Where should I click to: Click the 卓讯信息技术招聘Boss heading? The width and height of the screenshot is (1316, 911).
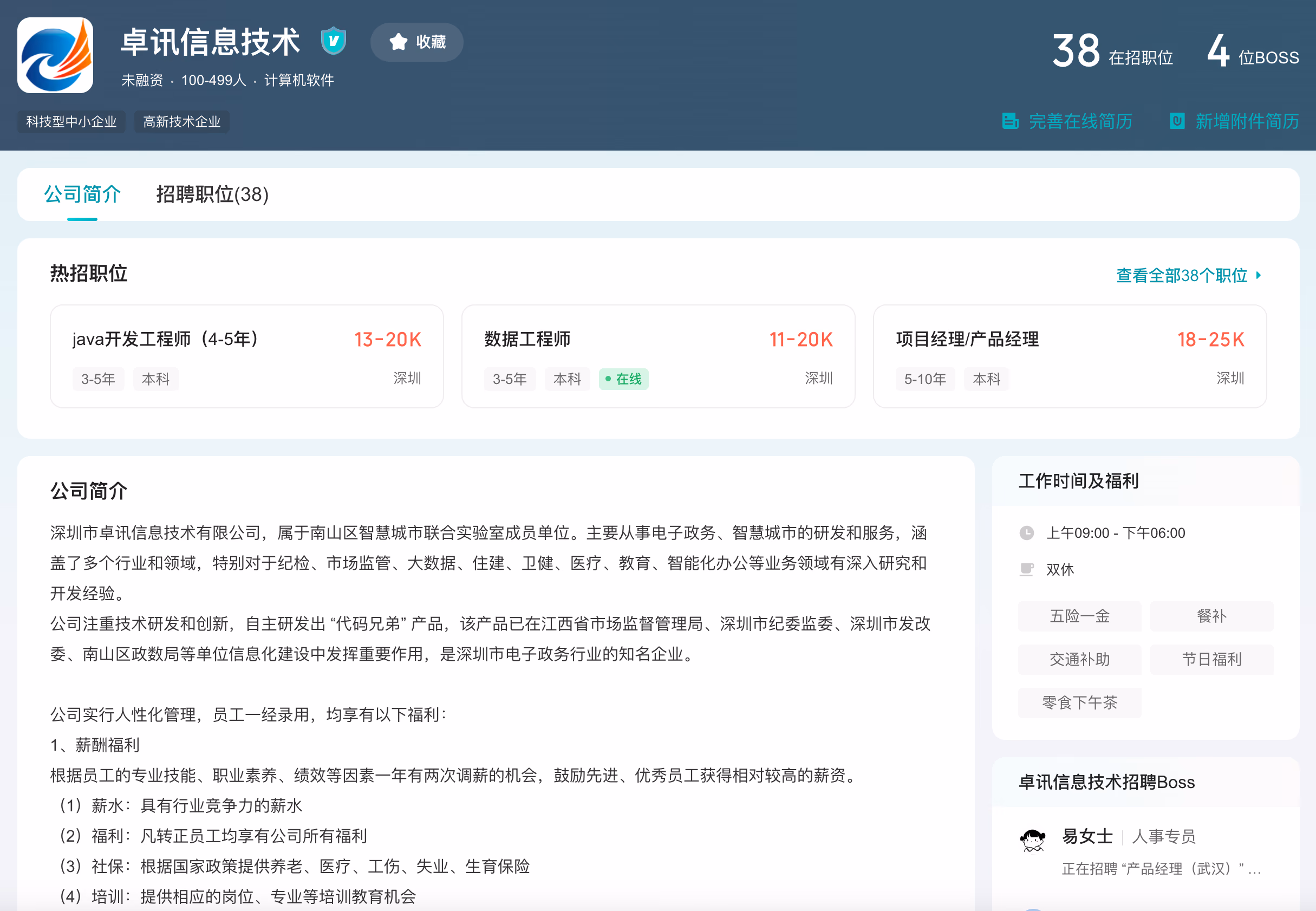pos(1106,782)
